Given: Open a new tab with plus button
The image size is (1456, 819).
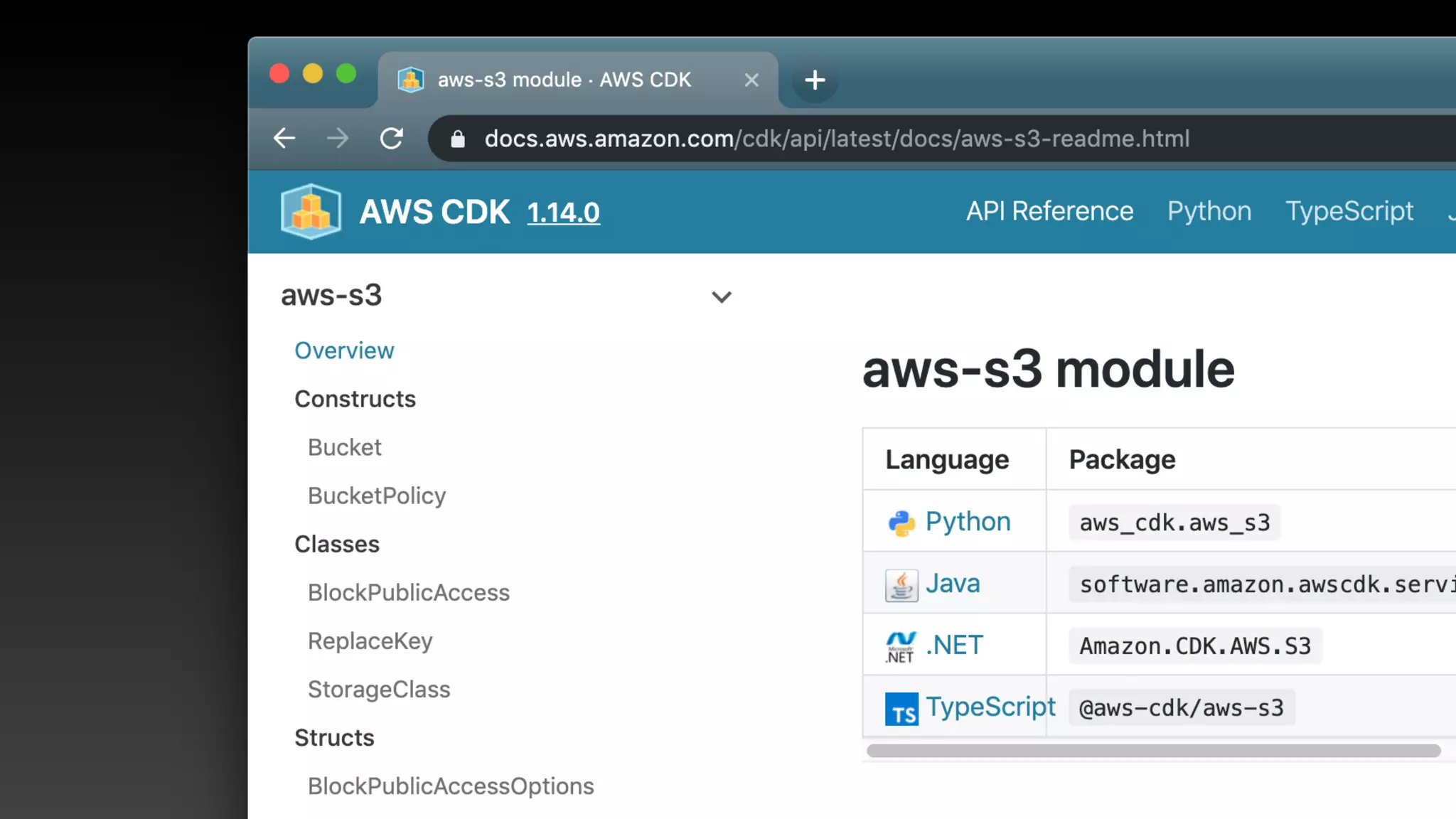Looking at the screenshot, I should tap(815, 80).
